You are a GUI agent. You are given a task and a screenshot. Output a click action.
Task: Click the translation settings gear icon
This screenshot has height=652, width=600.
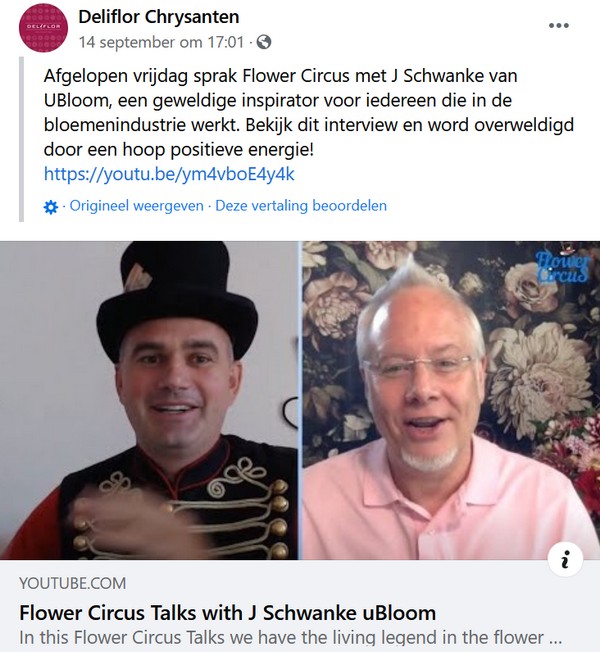(x=51, y=207)
